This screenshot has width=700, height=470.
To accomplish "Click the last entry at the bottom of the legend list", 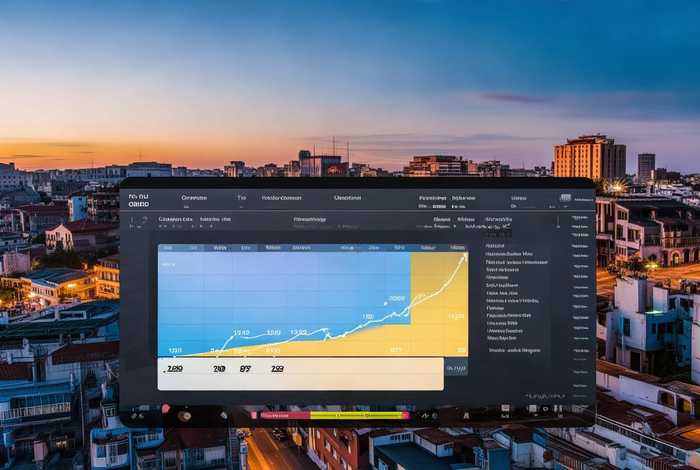I will point(515,350).
